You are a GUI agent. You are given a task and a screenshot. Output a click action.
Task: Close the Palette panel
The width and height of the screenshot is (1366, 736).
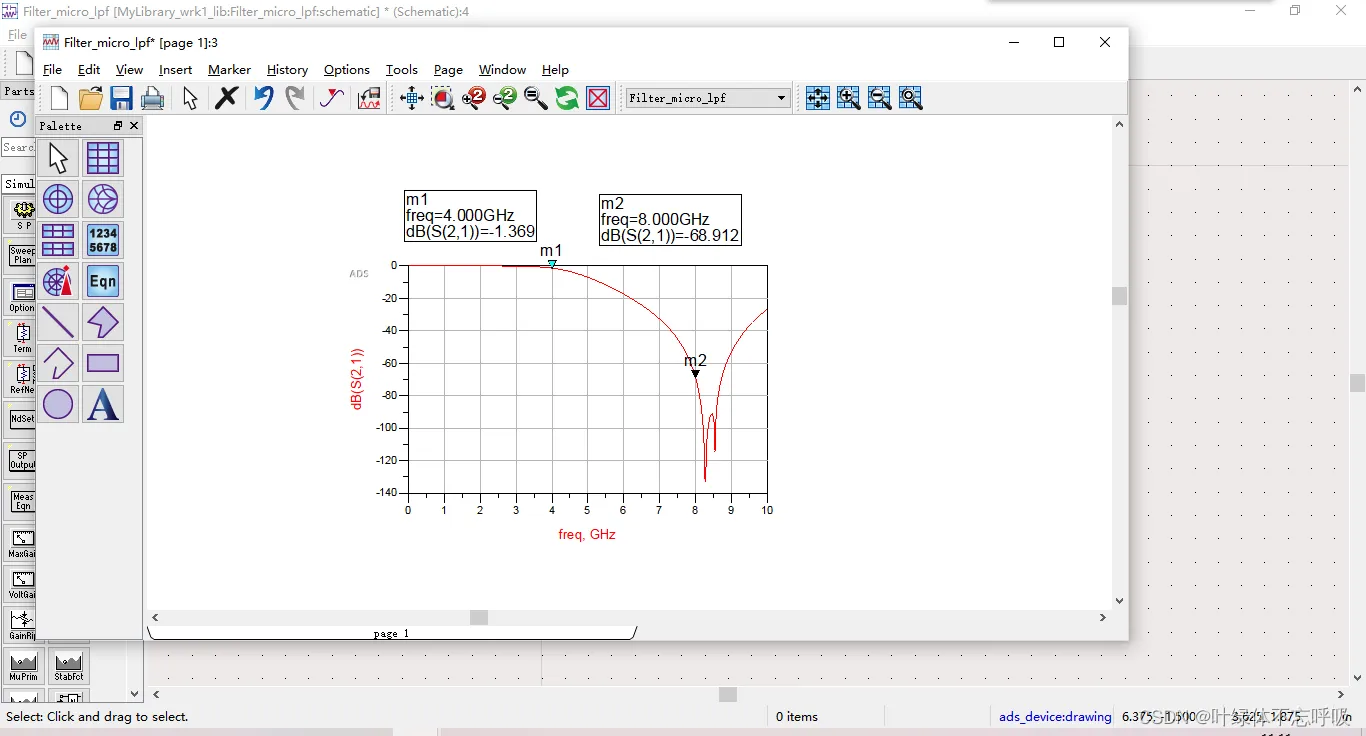click(x=134, y=126)
